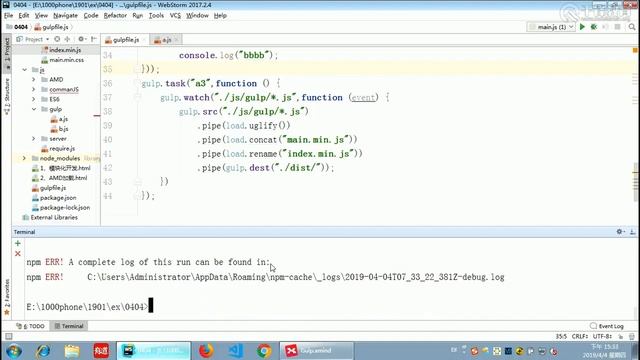Click the line separator CRLF selector
Image resolution: width=640 pixels, height=360 pixels.
580,336
